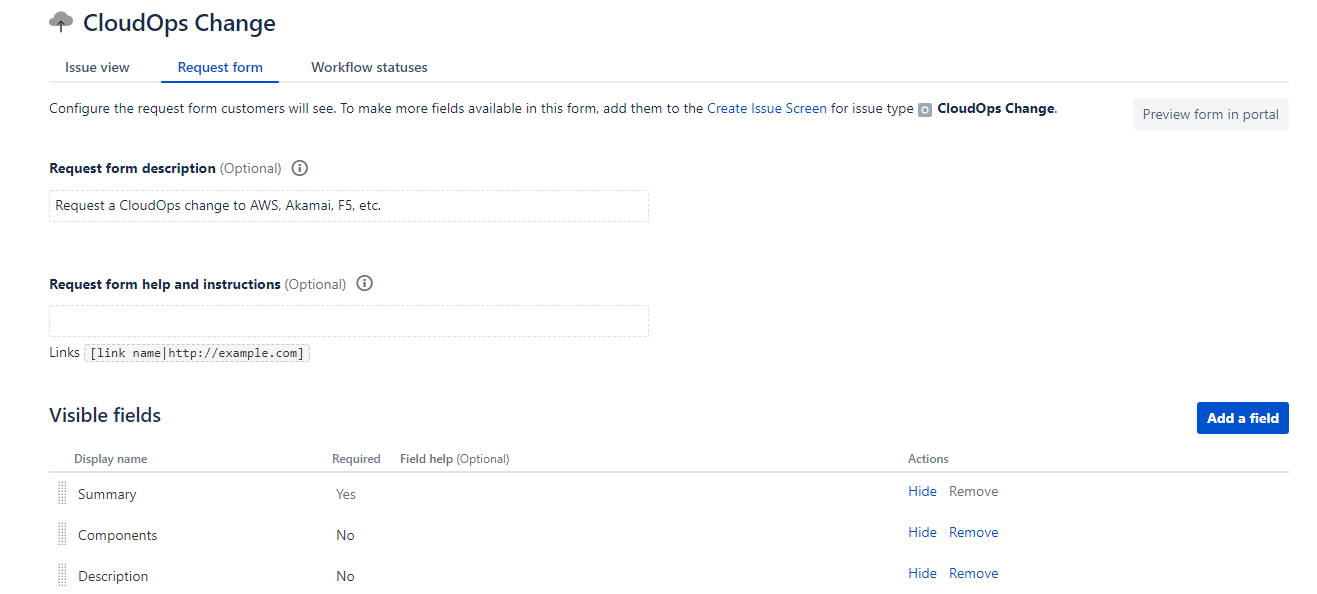Click the help and instructions input box
The image size is (1317, 594).
[348, 320]
